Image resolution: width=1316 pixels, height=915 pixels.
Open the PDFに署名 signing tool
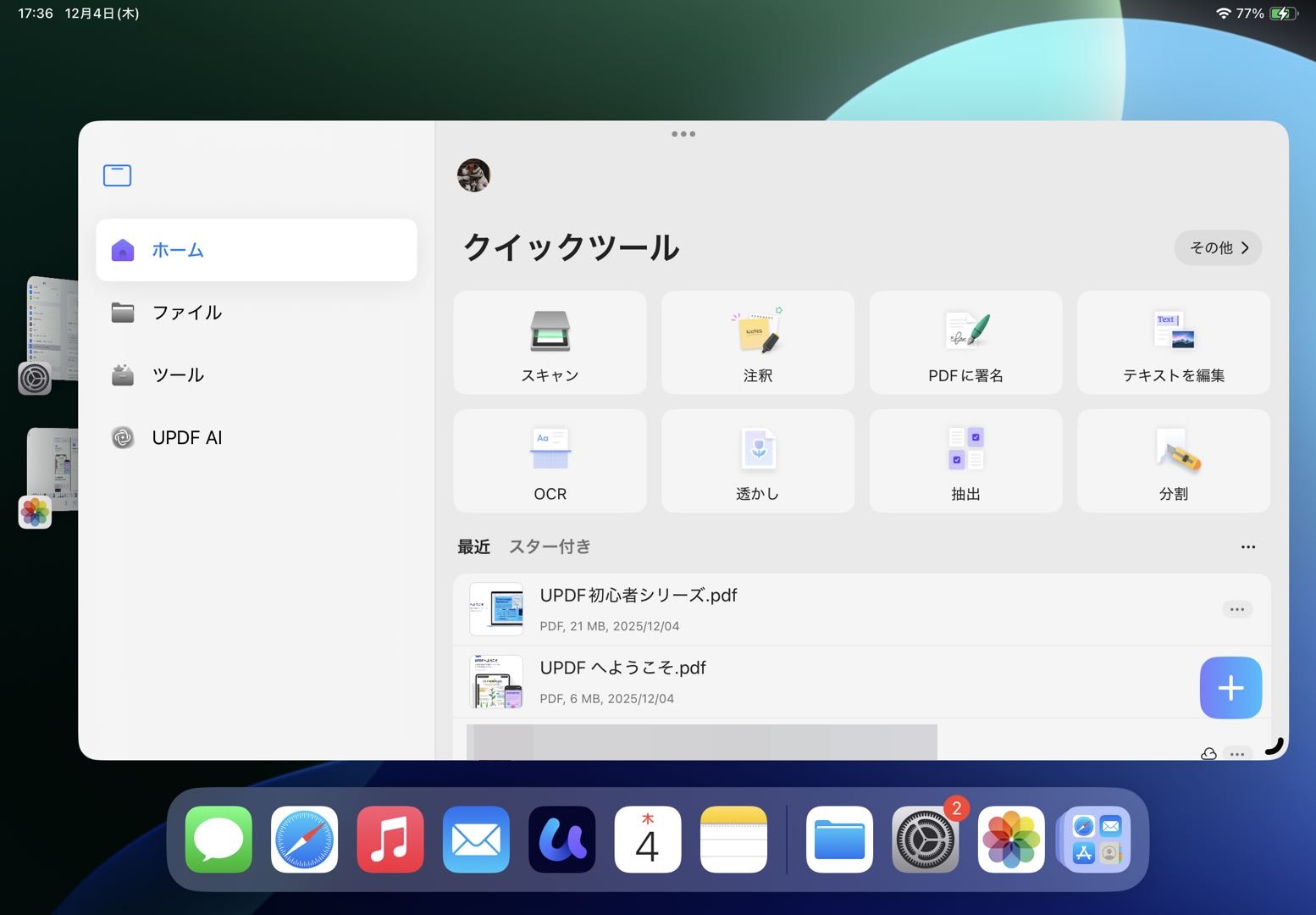click(965, 342)
